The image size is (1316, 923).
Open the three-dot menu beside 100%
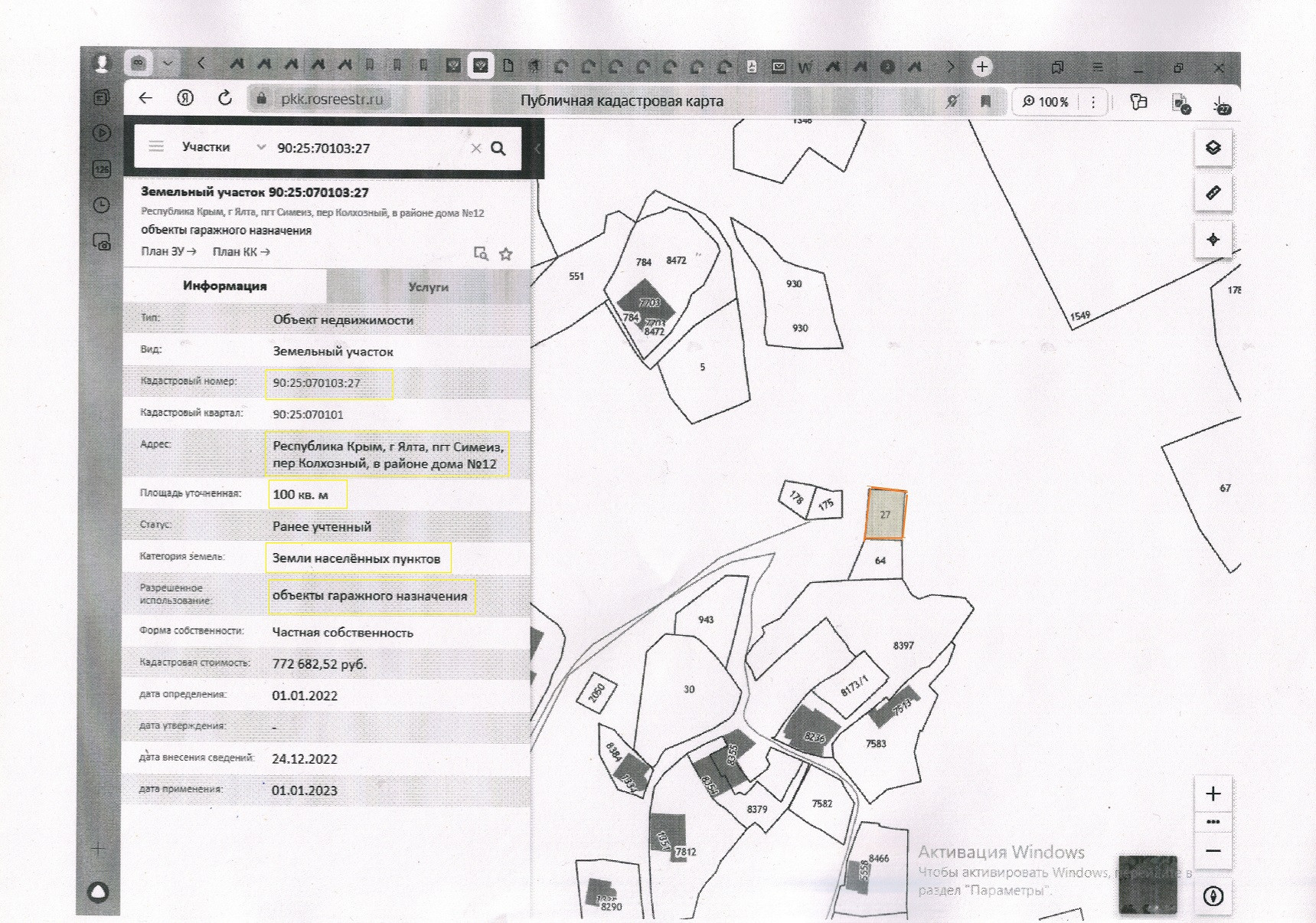1093,101
